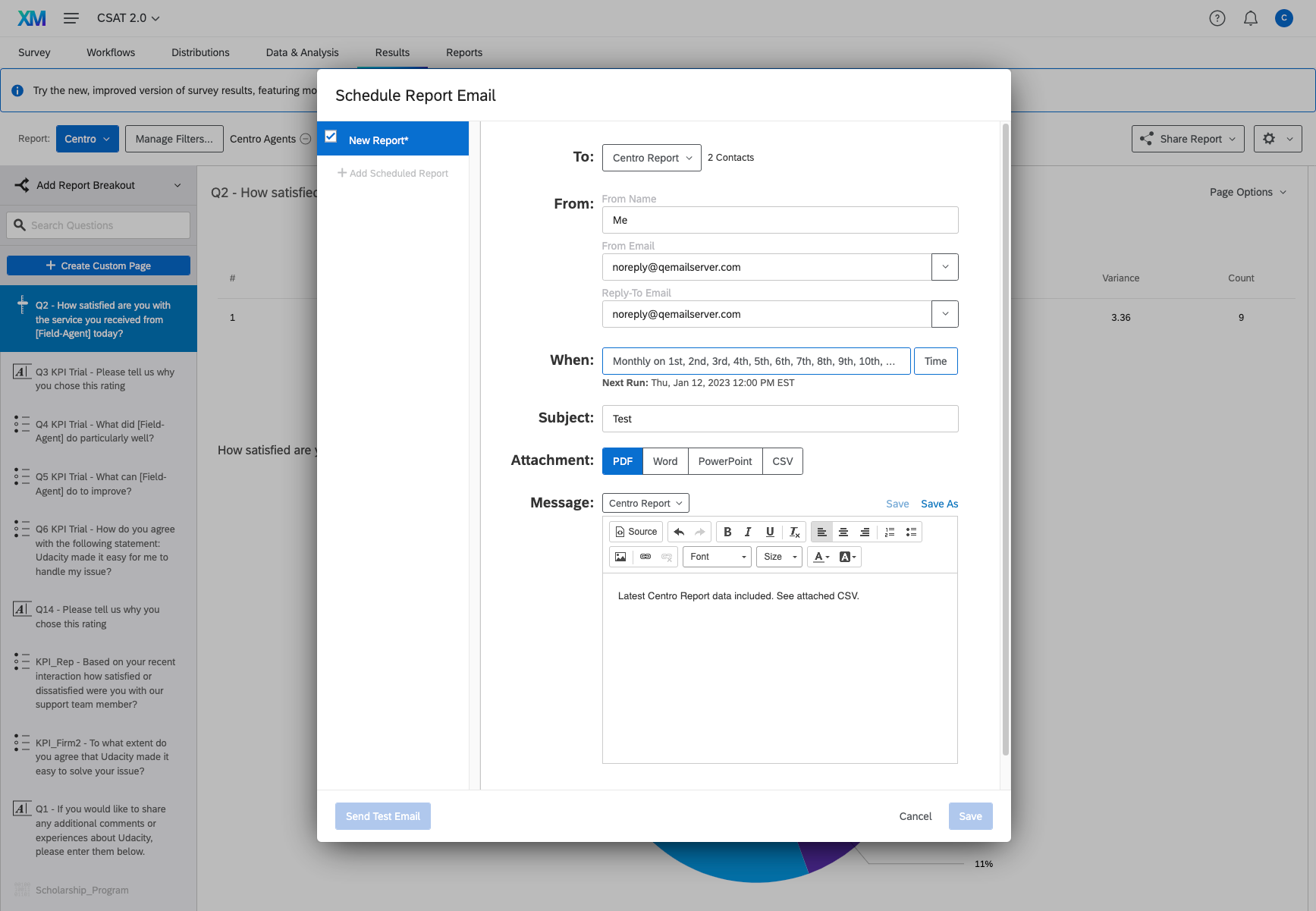Open the text color picker
This screenshot has width=1316, height=911.
[x=821, y=557]
